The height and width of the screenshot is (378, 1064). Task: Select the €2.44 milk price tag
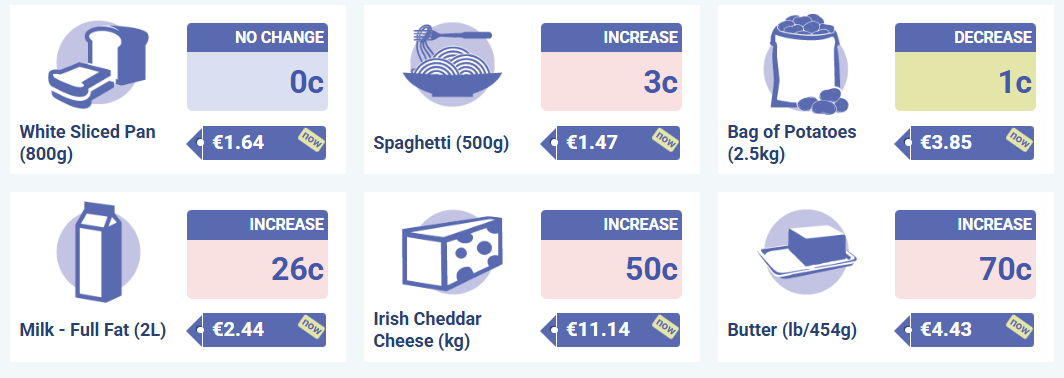pyautogui.click(x=256, y=330)
